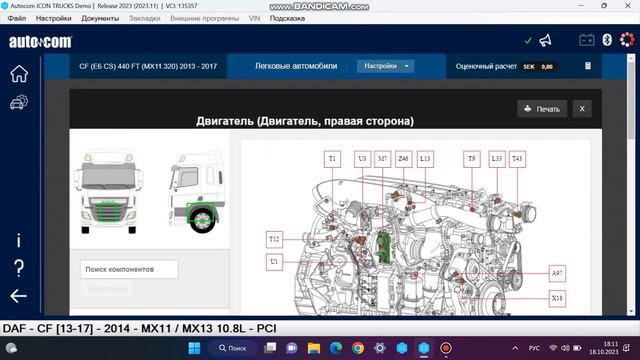Open vehicle selection car icon in sidebar
Image resolution: width=640 pixels, height=360 pixels.
[x=19, y=102]
